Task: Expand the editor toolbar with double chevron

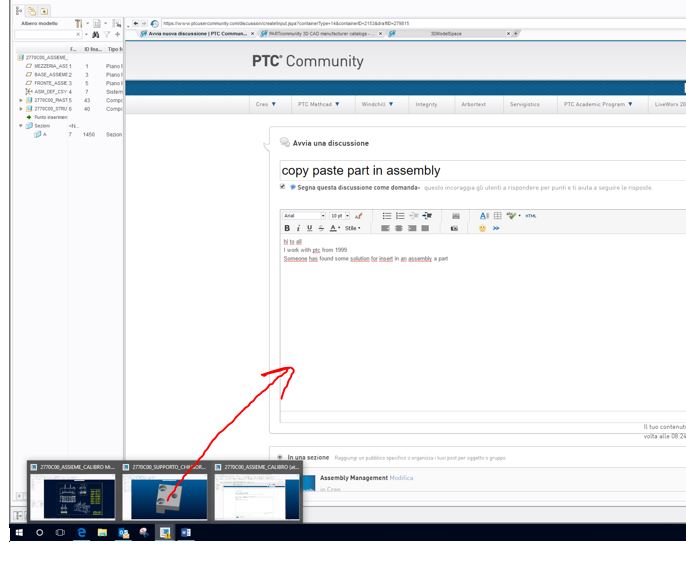Action: [496, 228]
